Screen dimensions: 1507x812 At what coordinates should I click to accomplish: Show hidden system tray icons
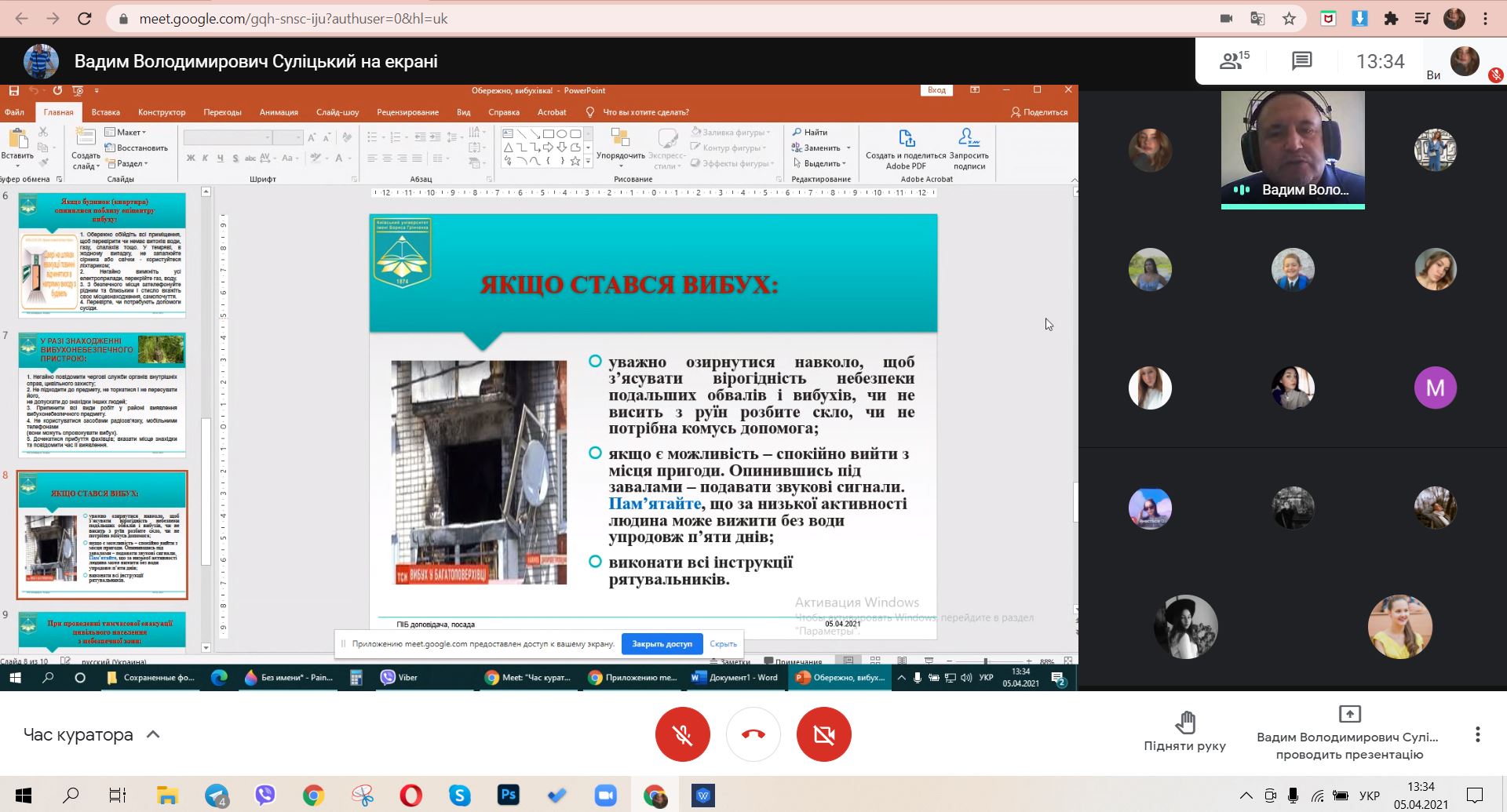1246,796
